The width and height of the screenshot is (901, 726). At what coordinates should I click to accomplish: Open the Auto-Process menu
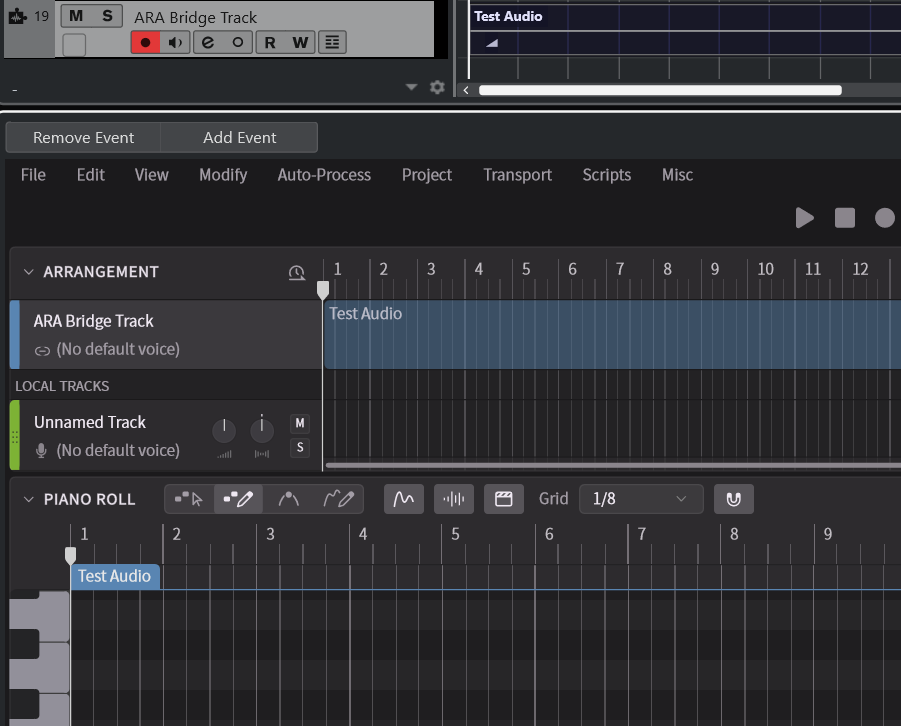click(324, 175)
